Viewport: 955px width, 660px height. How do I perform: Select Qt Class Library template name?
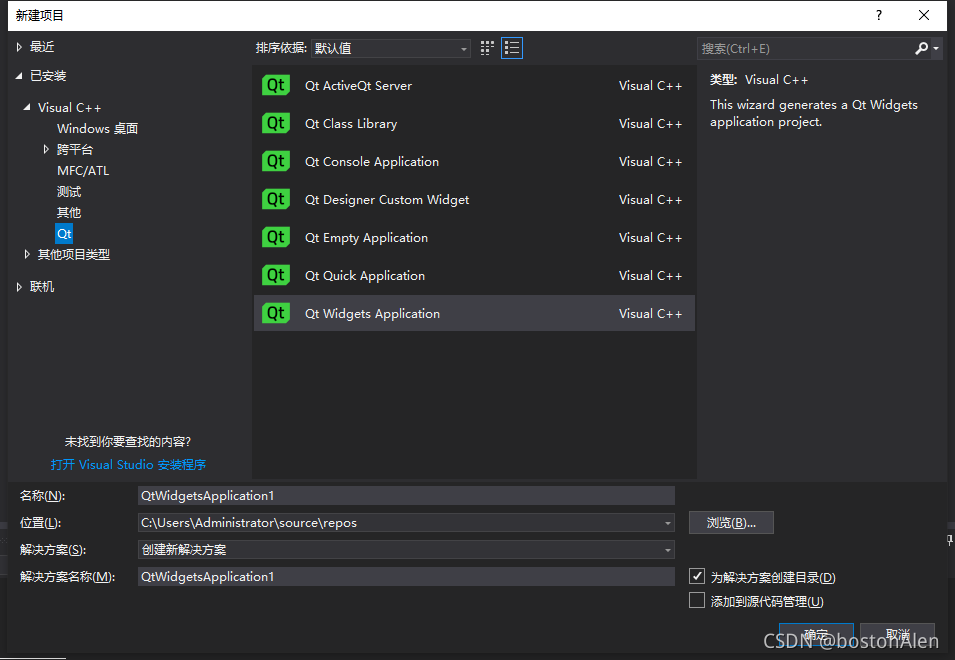(x=351, y=124)
